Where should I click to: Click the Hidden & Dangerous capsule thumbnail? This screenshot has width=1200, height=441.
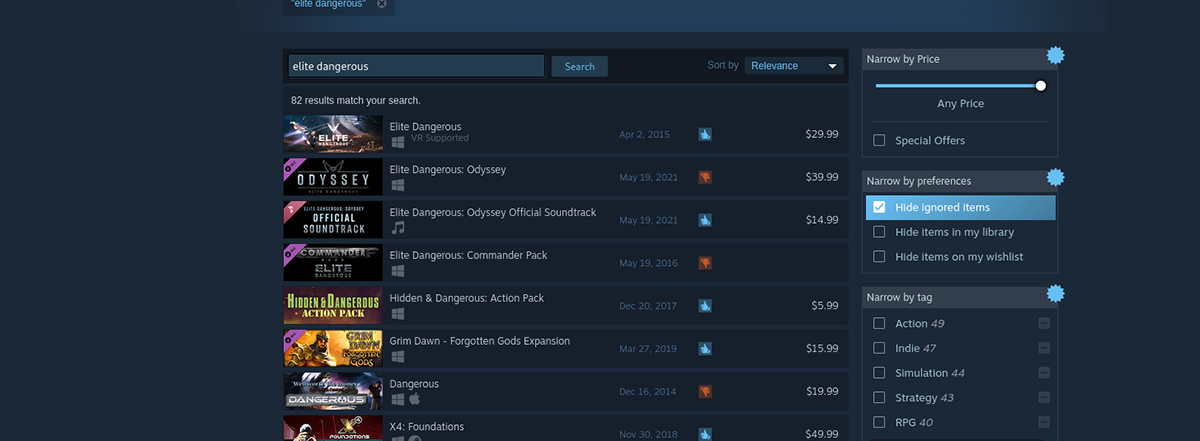tap(333, 306)
